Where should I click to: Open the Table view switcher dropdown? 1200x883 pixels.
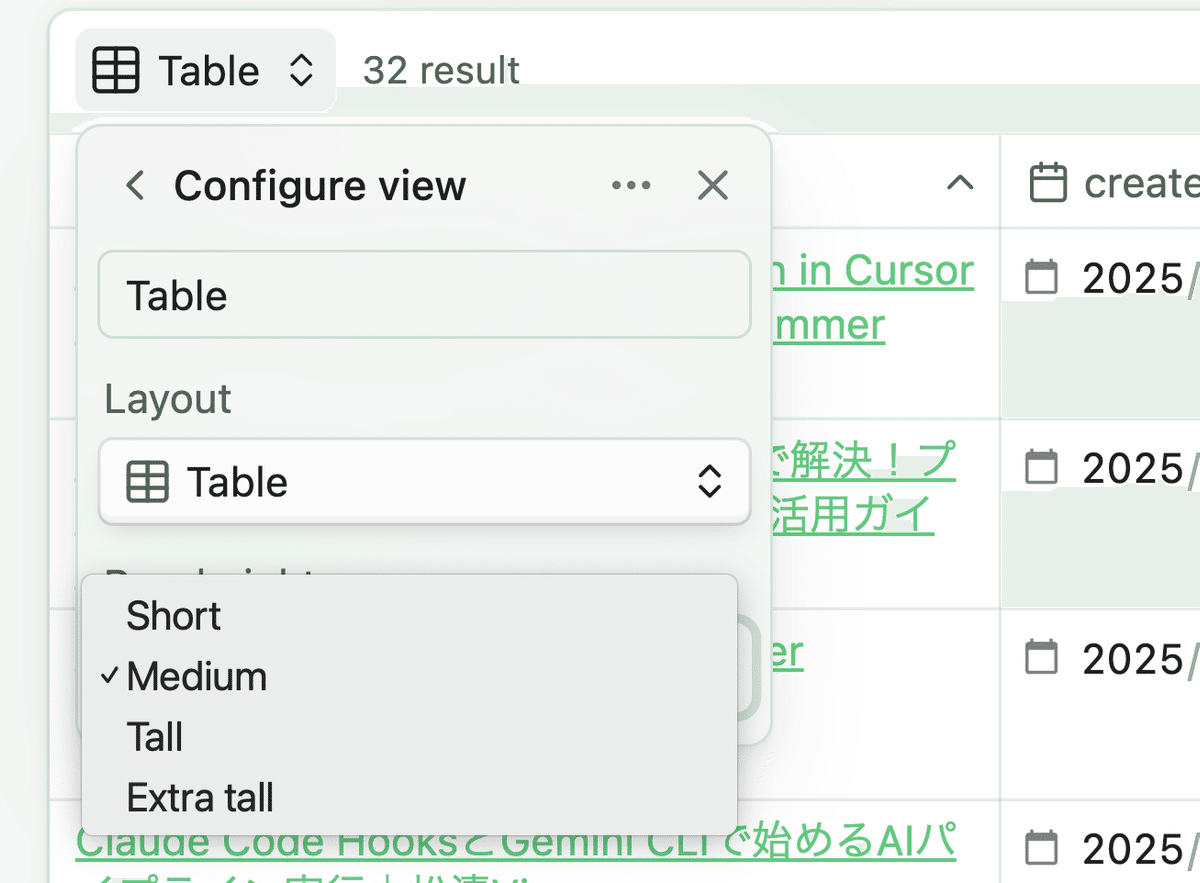[x=206, y=71]
